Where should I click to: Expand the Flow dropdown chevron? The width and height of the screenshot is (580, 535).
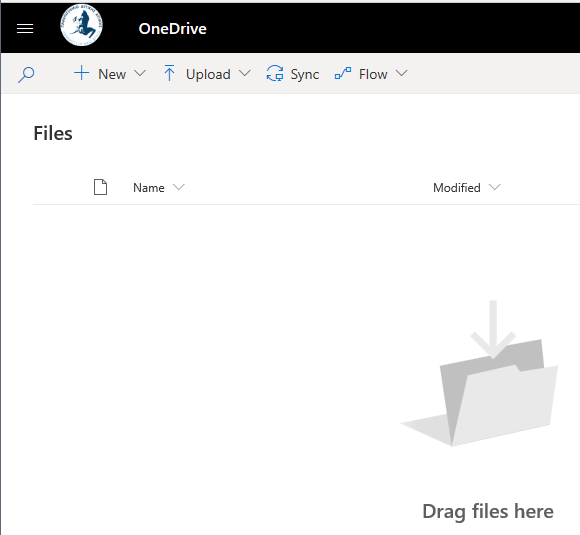[x=401, y=73]
